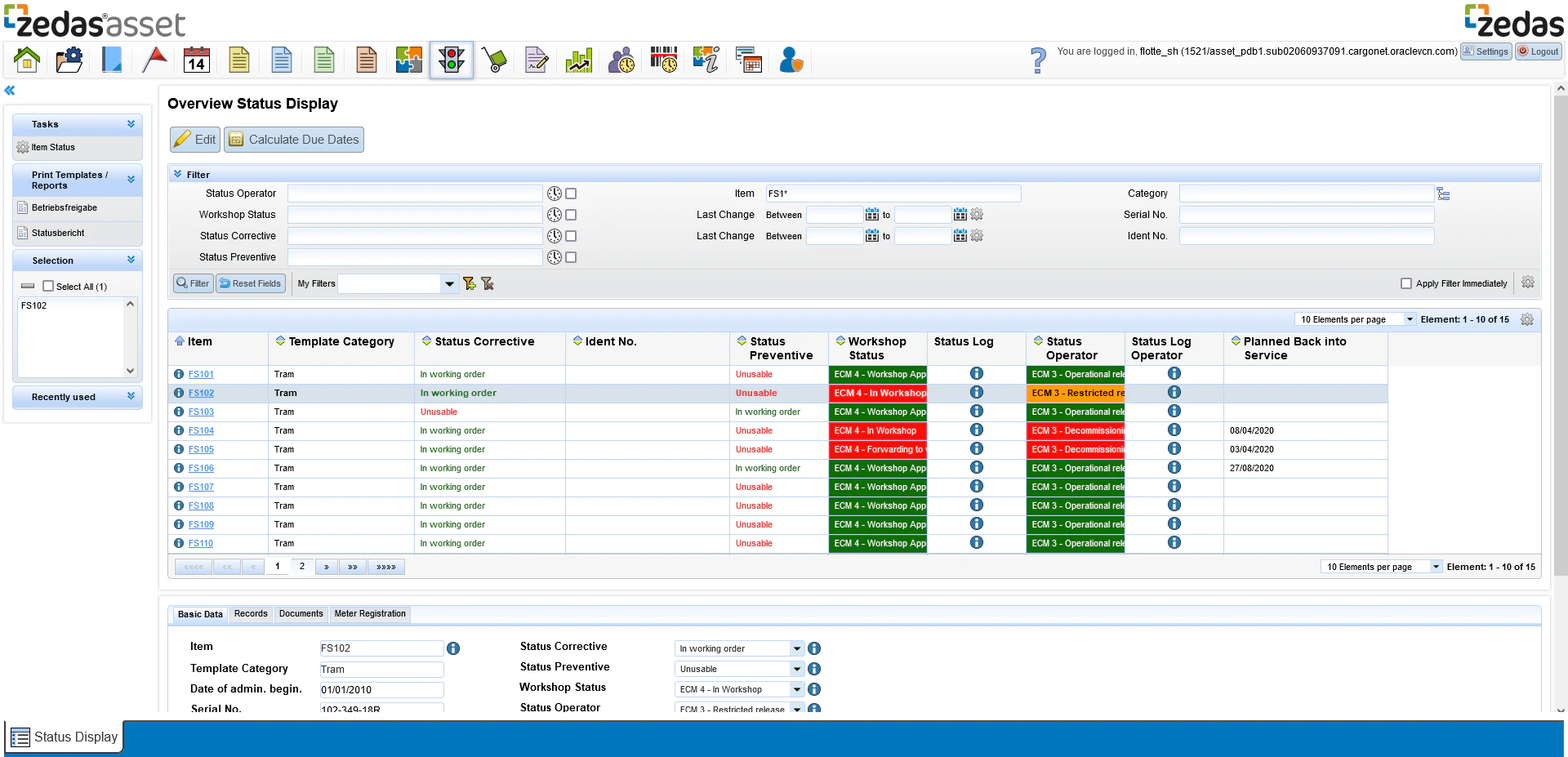Collapse the Filter section chevron
The width and height of the screenshot is (1568, 757).
tap(177, 173)
